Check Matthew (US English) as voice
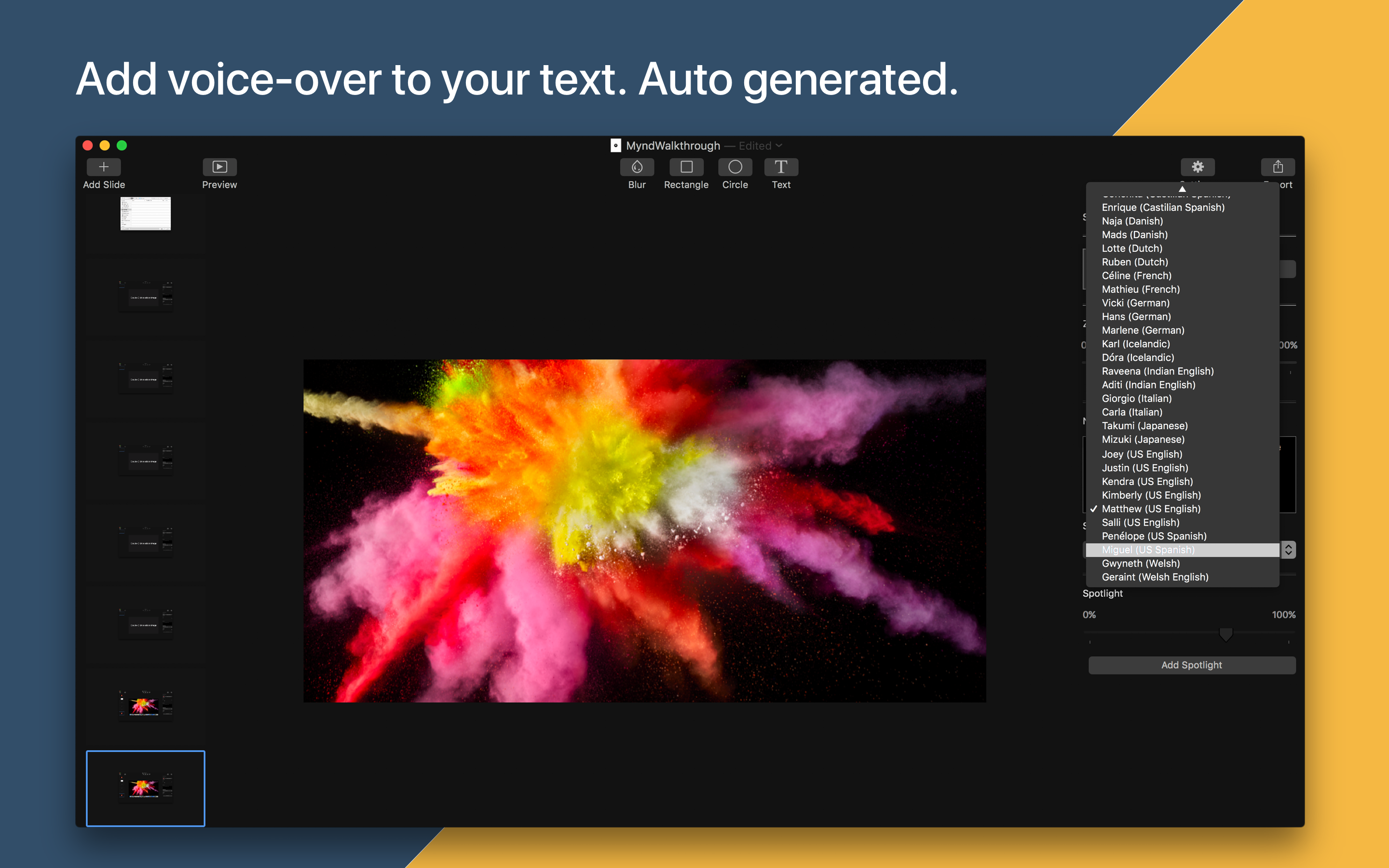 pos(1150,509)
